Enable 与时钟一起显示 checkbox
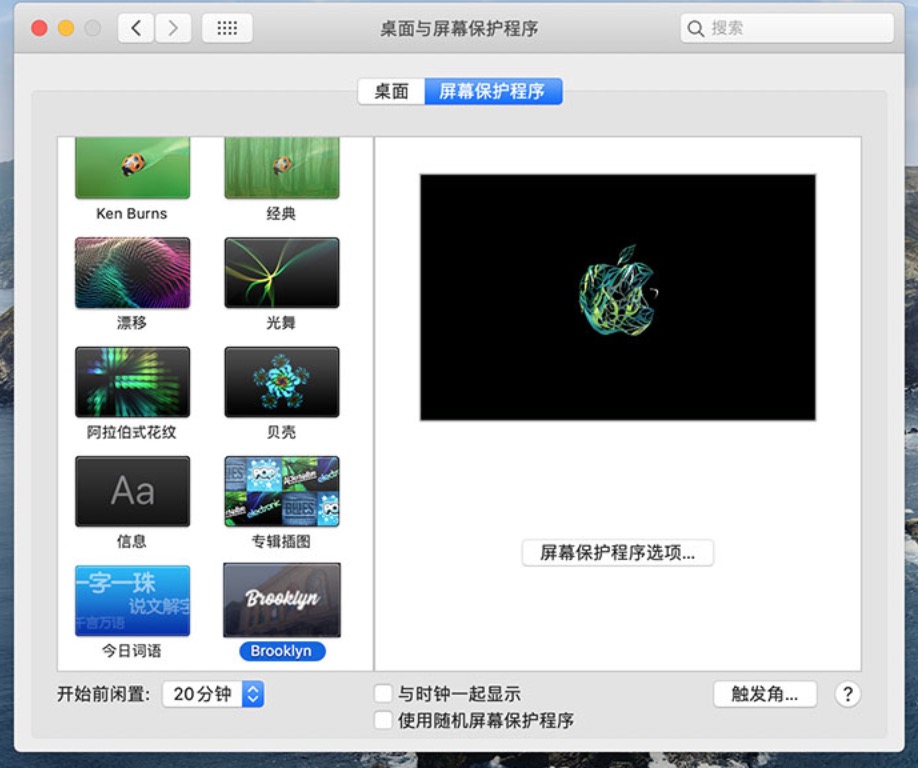Screen dimensions: 918x768 (x=383, y=694)
